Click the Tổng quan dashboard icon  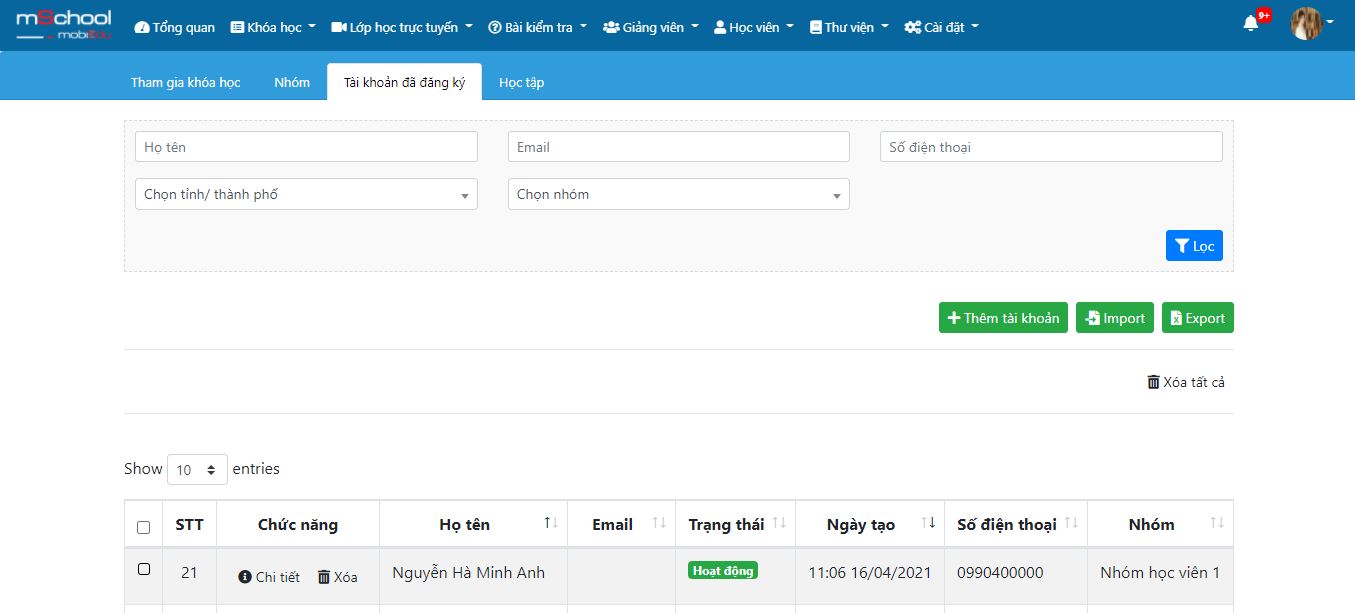(x=141, y=27)
